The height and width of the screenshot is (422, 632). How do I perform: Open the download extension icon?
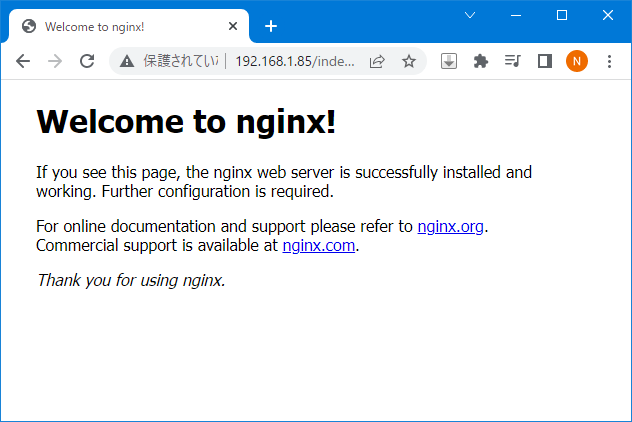[x=449, y=61]
